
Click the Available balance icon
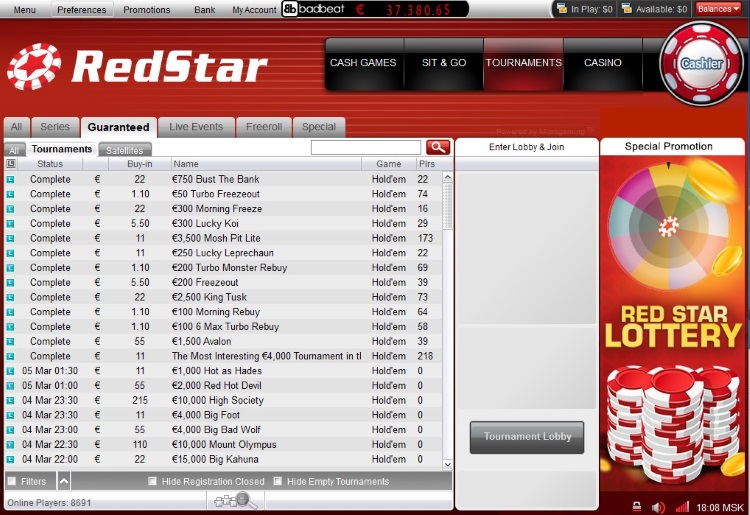627,9
